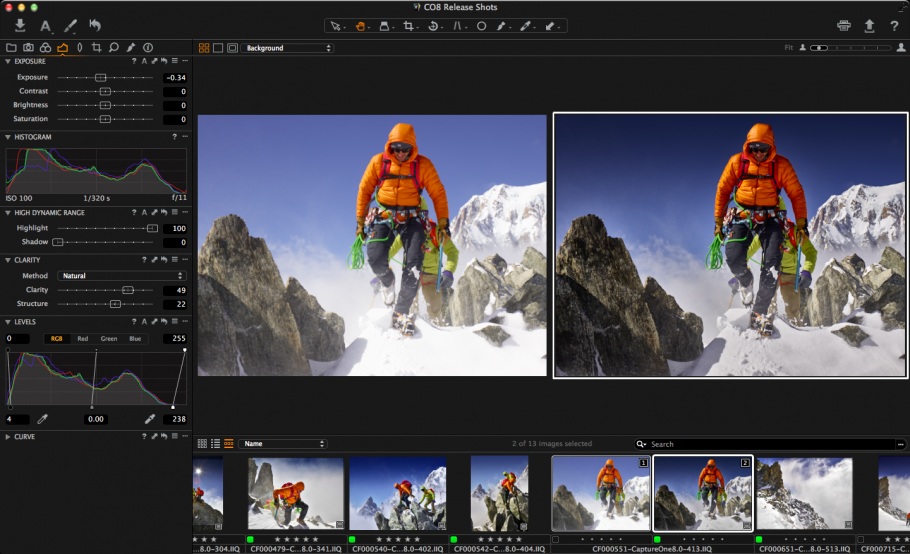Screen dimensions: 910x554
Task: Select the Blue channel tab in Levels
Action: pos(134,339)
